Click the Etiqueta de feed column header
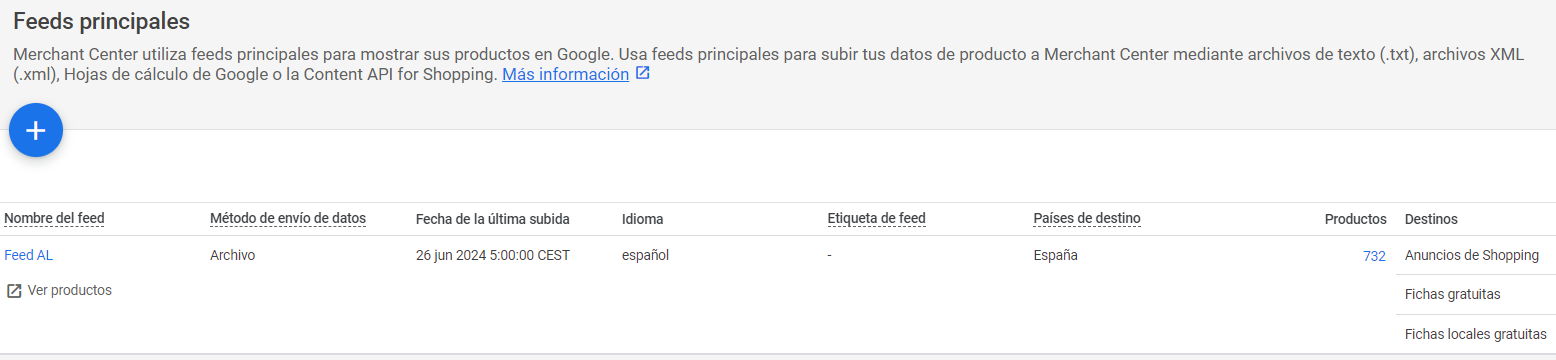This screenshot has height=360, width=1556. point(877,218)
